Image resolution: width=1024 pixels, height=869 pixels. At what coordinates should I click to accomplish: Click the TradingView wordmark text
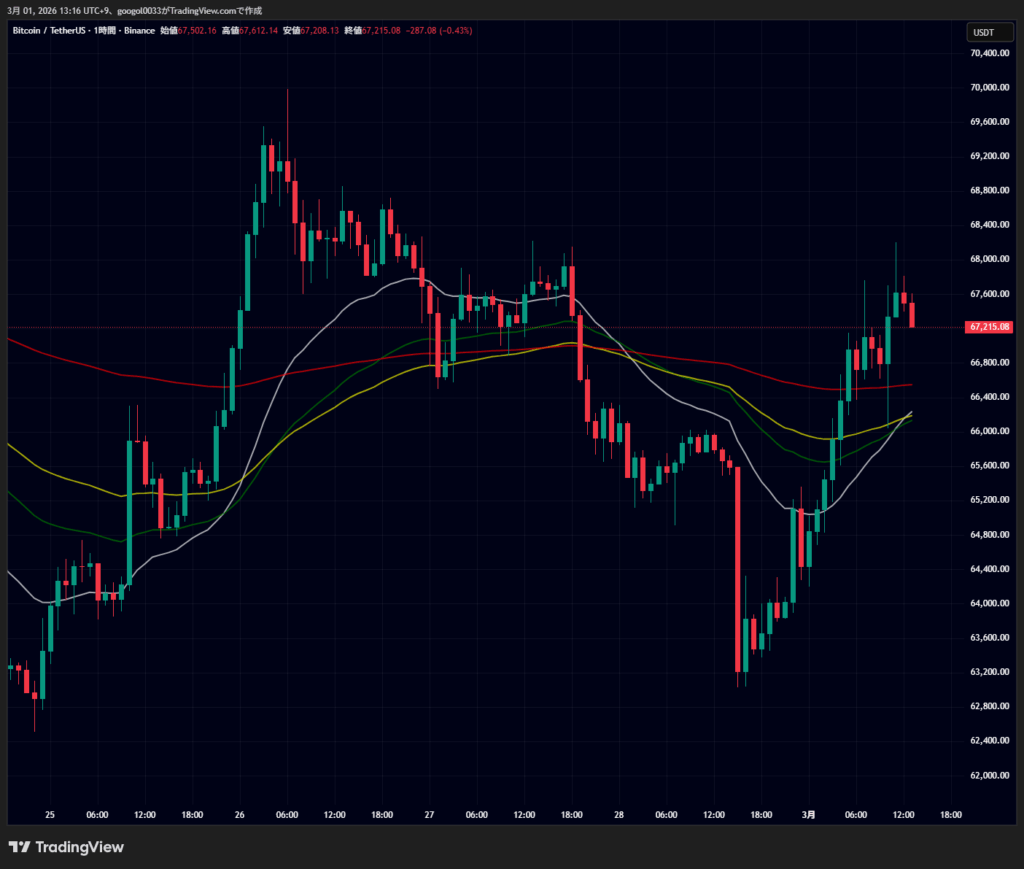(79, 847)
